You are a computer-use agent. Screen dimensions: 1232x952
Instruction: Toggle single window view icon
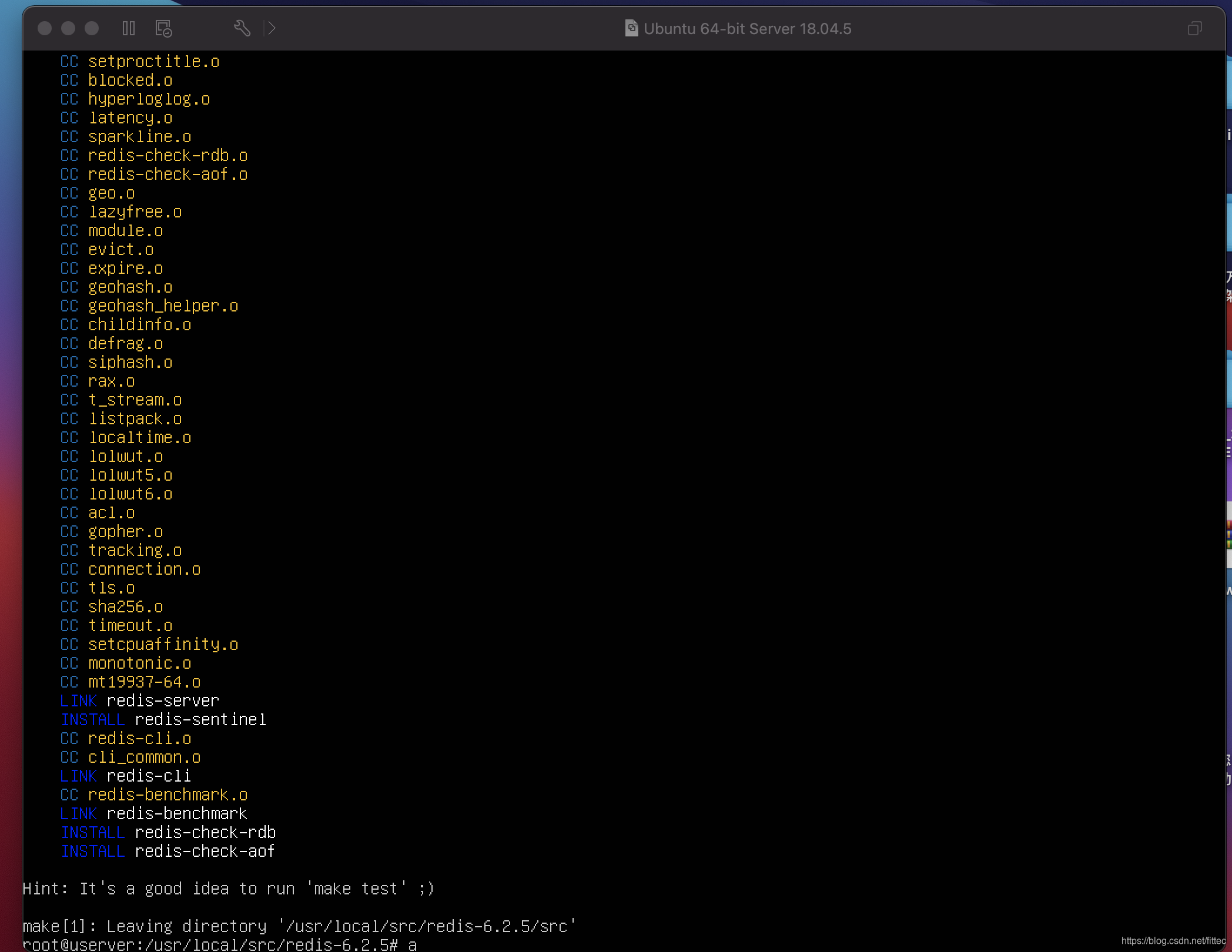click(1194, 28)
